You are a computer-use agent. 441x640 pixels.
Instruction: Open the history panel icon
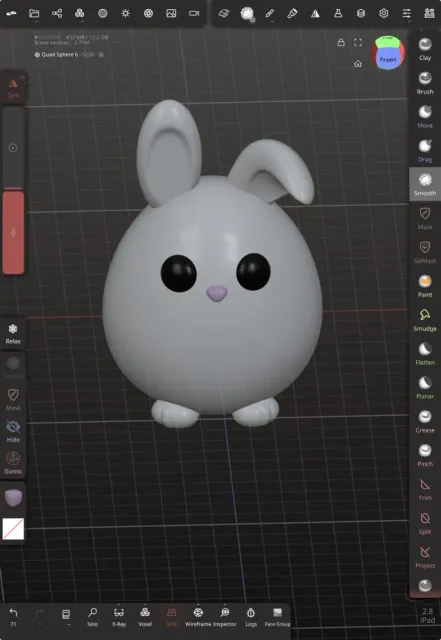[66, 616]
